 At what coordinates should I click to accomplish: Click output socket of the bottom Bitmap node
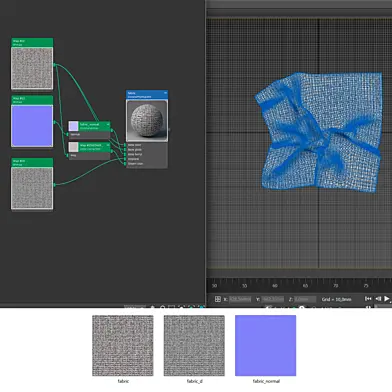click(x=54, y=184)
